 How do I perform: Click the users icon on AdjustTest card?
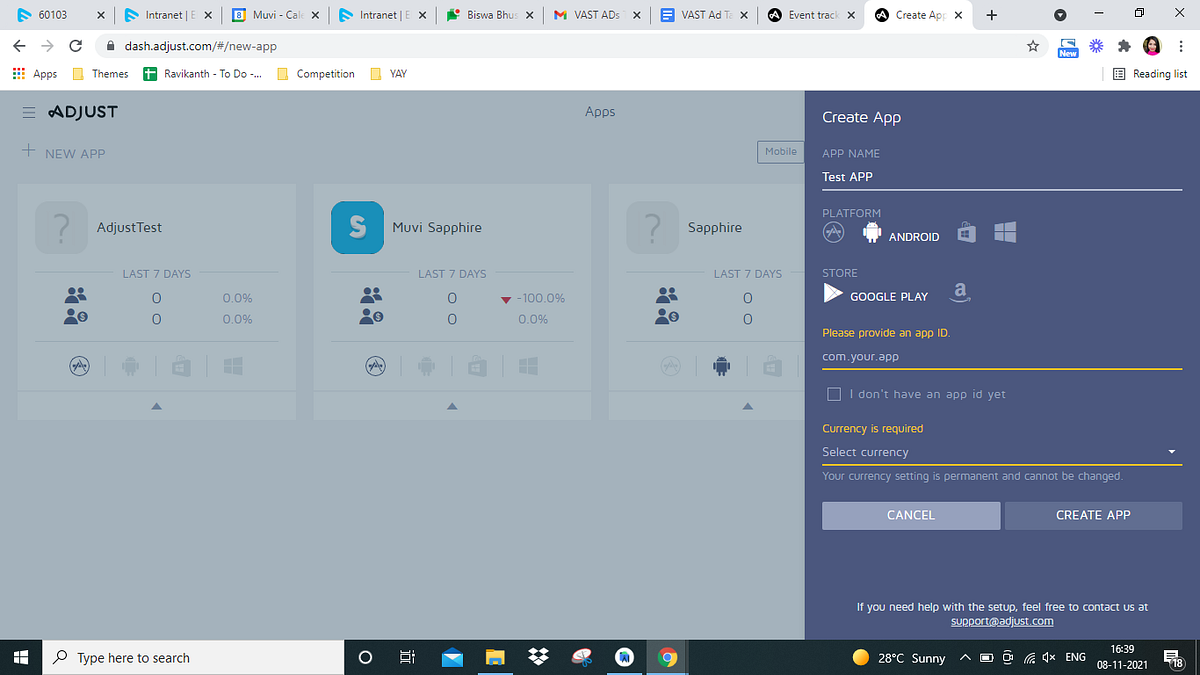click(x=76, y=296)
